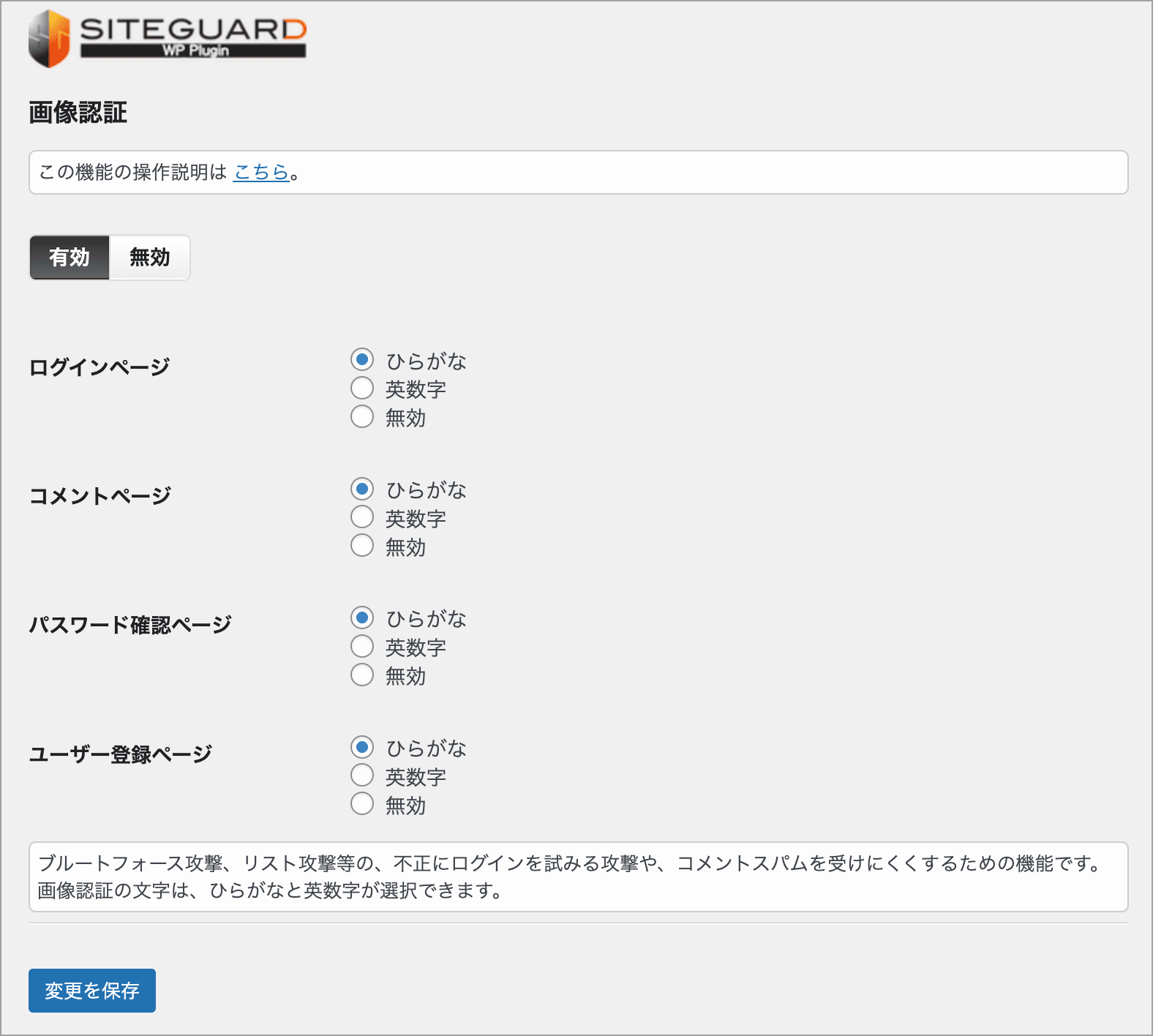Click the 変更を保存 button
Screen dimensions: 1153x1036
click(x=92, y=991)
